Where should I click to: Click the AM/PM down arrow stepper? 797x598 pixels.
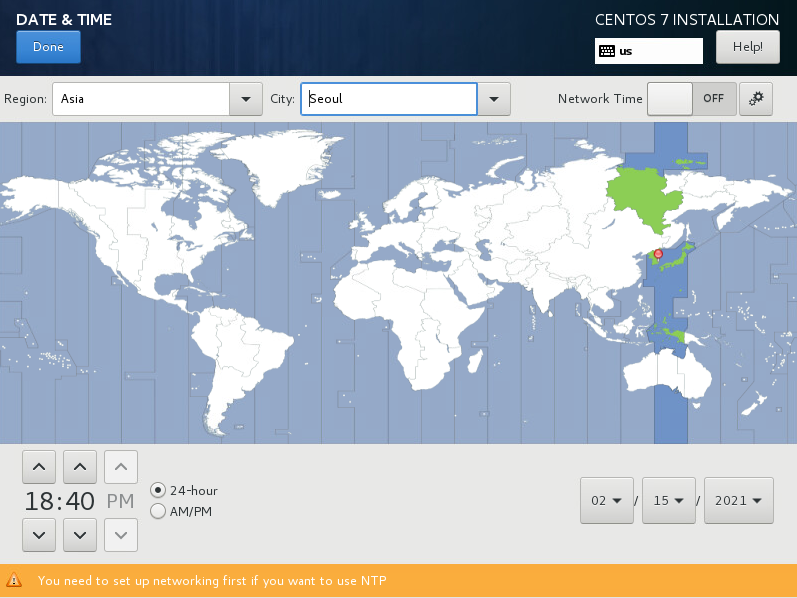point(121,535)
